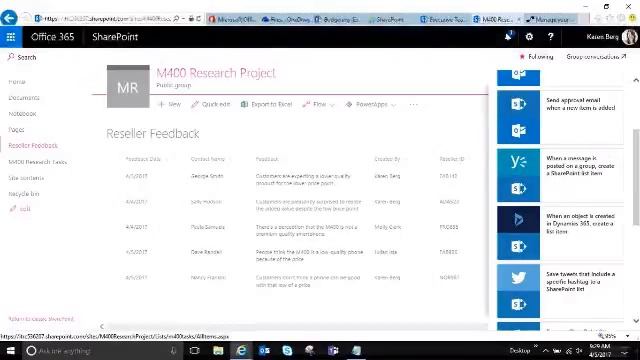Image resolution: width=640 pixels, height=360 pixels.
Task: Go back with the browser back arrow
Action: 9,18
